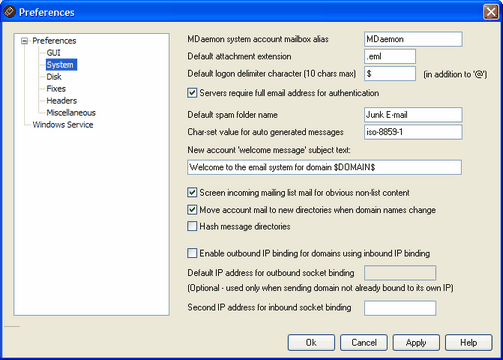The image size is (503, 360).
Task: Click the 'Default attachment extension' label
Action: 239,56
